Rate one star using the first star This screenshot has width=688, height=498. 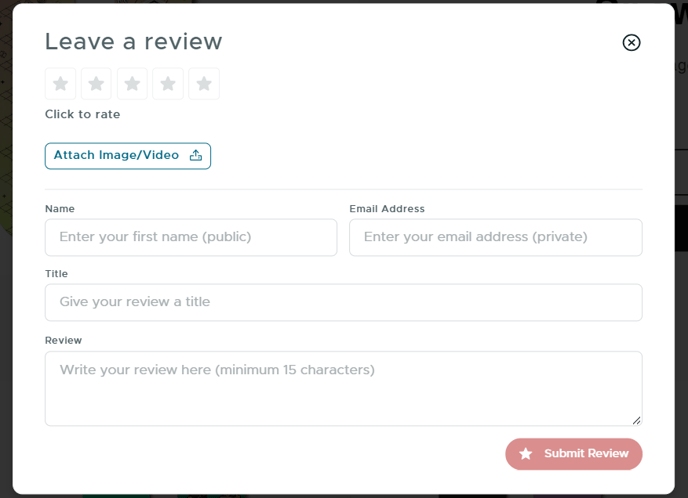click(x=61, y=84)
